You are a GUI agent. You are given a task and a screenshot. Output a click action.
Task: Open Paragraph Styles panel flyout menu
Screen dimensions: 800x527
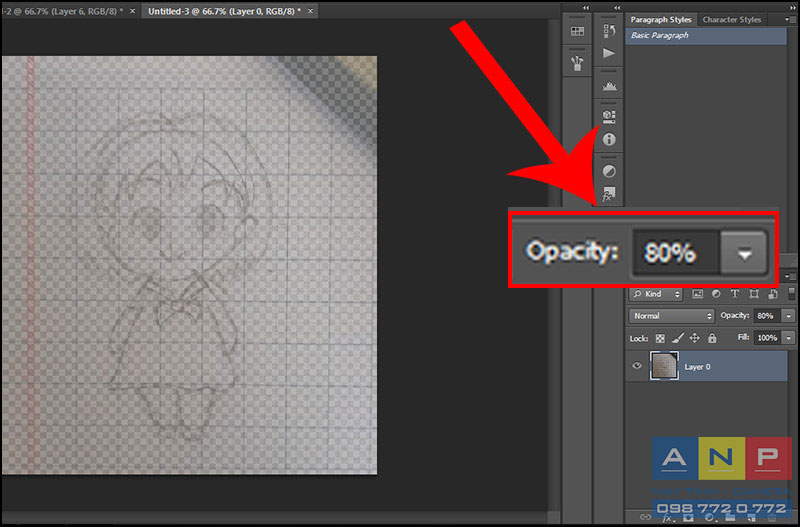pos(788,19)
